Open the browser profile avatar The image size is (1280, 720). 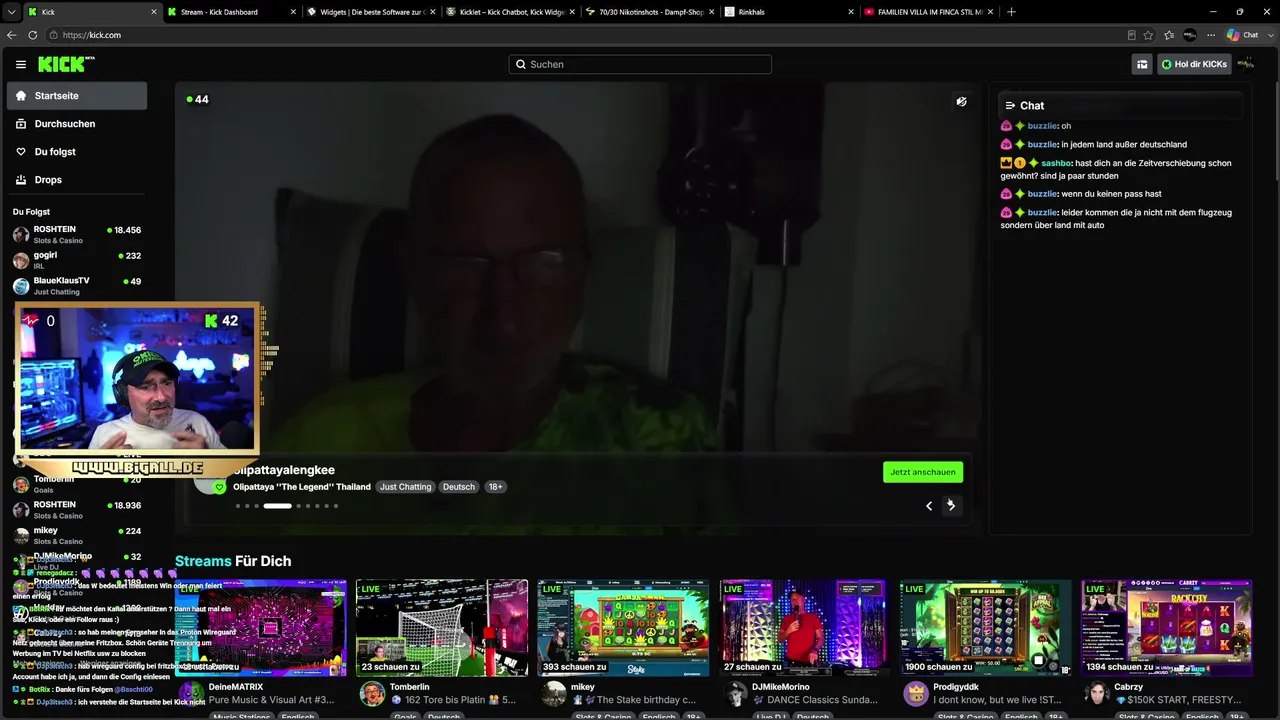[x=1190, y=35]
